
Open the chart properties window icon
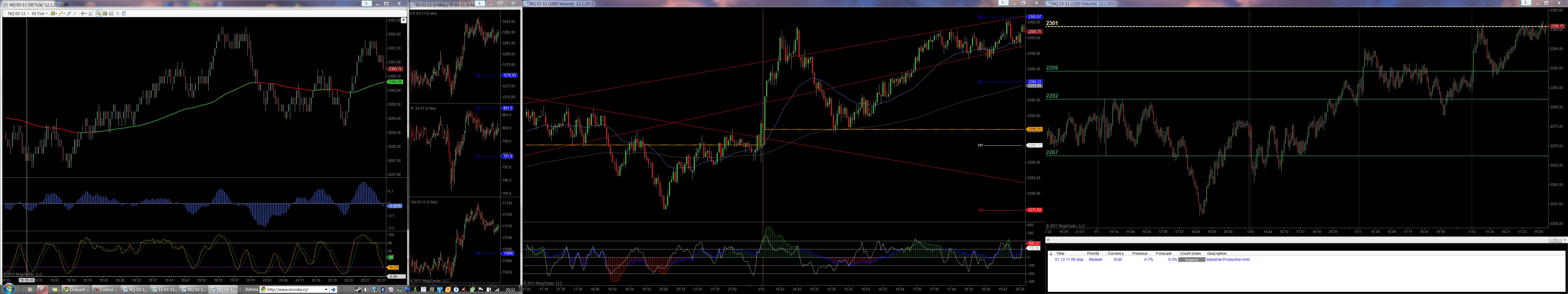pos(124,13)
